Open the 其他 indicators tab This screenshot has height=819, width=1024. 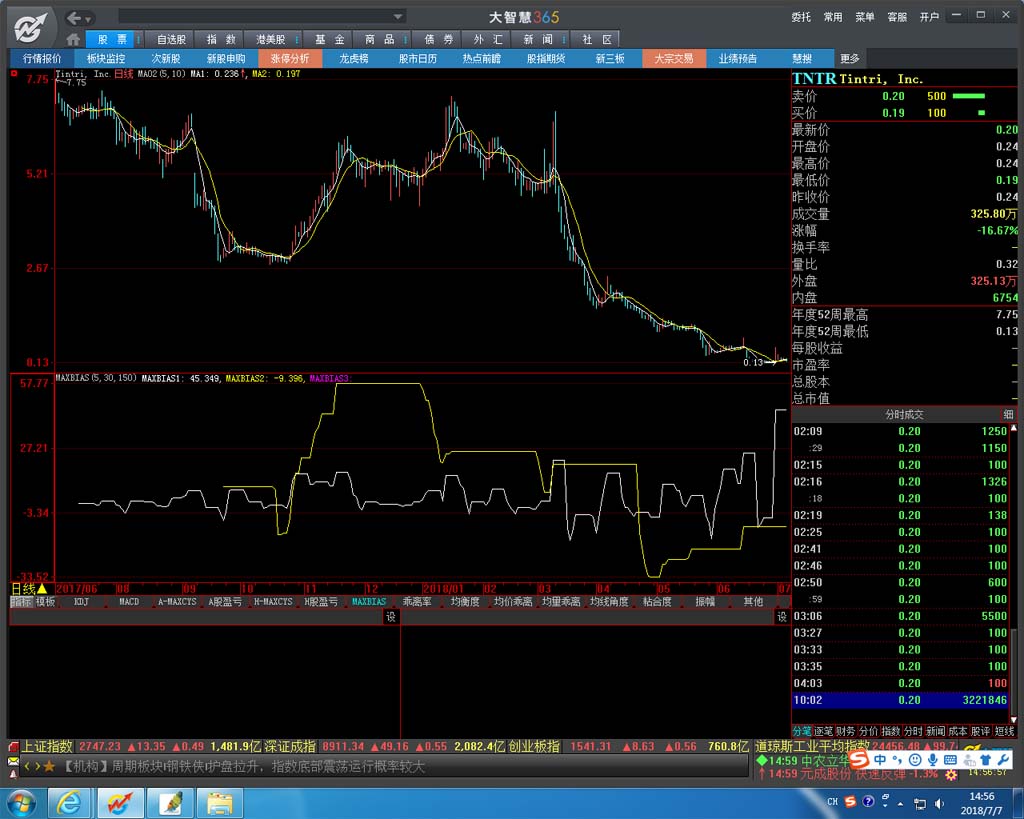(x=753, y=602)
